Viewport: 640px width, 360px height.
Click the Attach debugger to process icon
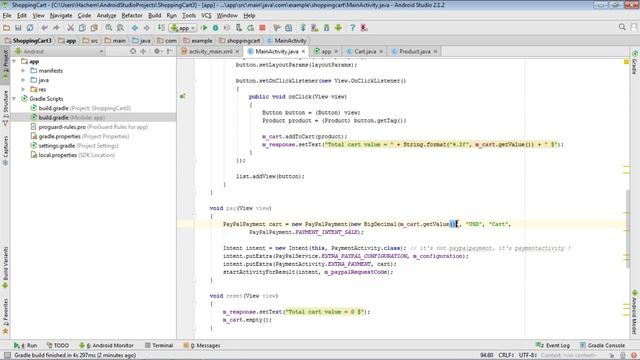pos(239,28)
